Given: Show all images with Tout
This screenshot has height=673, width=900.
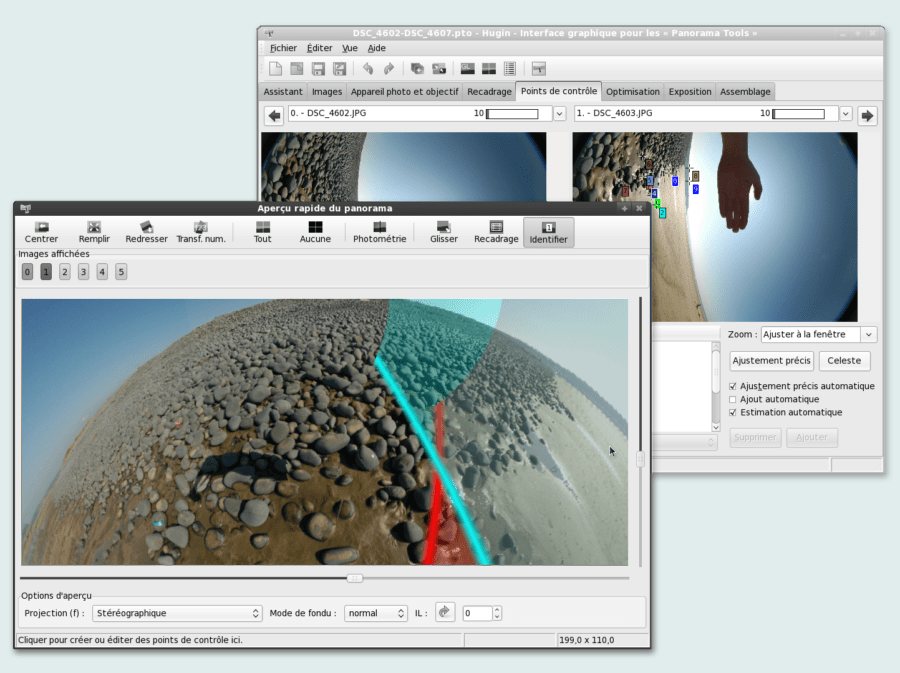Looking at the screenshot, I should click(262, 232).
